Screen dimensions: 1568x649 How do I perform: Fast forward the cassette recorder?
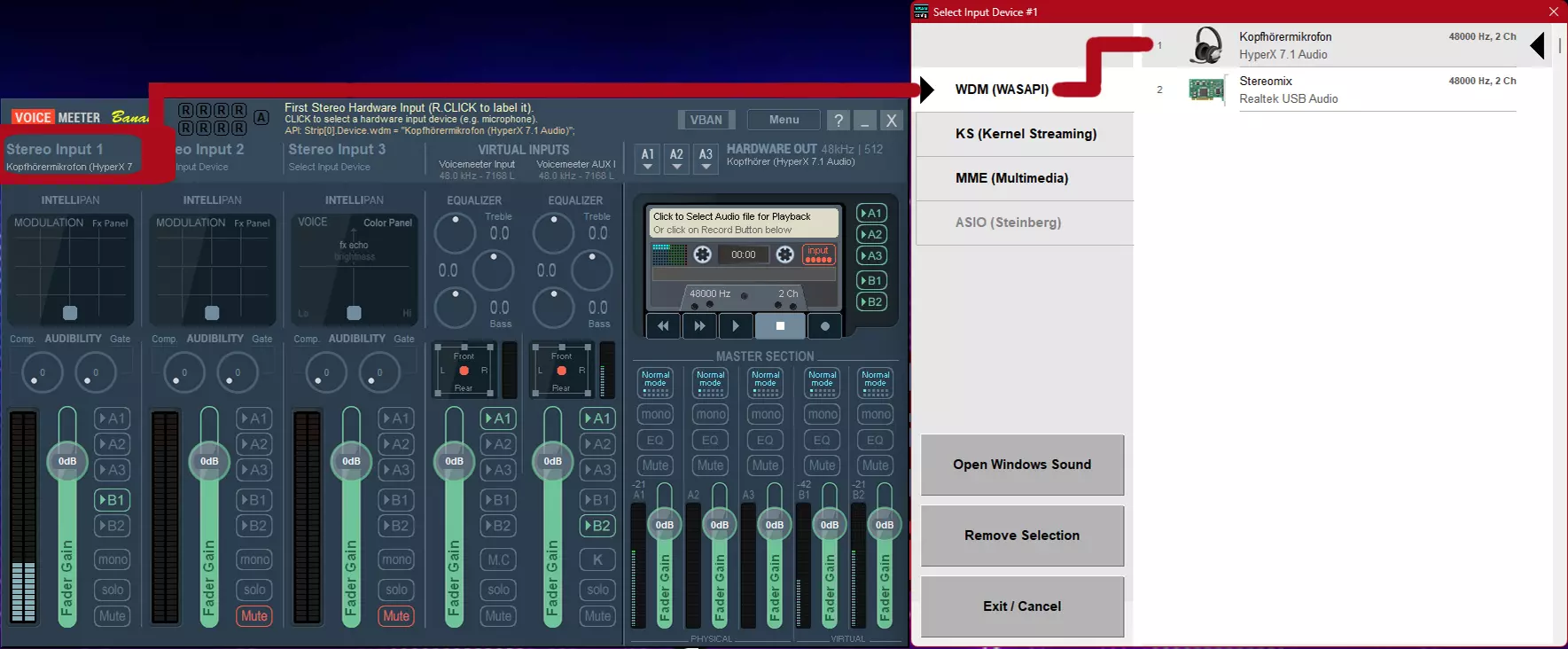point(699,326)
